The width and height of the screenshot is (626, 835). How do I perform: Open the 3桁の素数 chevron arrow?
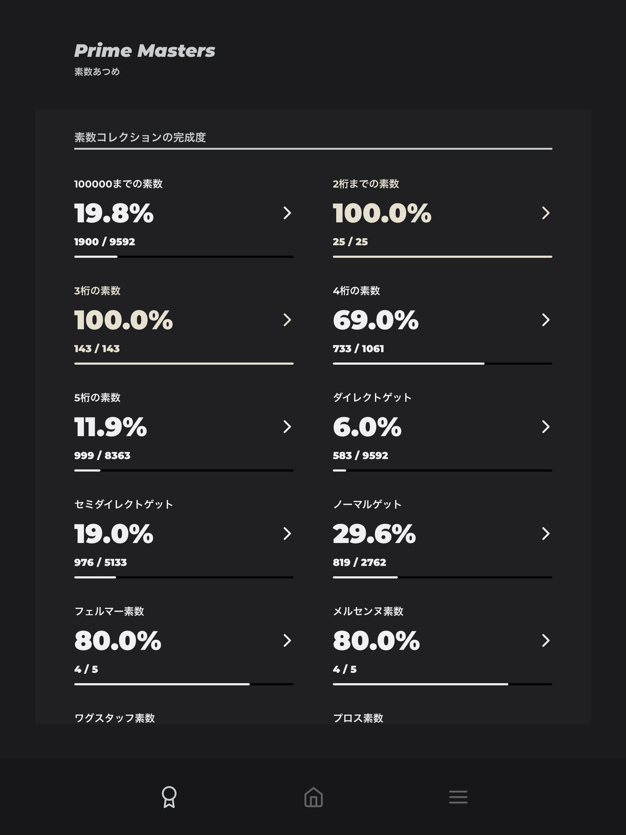[x=287, y=320]
